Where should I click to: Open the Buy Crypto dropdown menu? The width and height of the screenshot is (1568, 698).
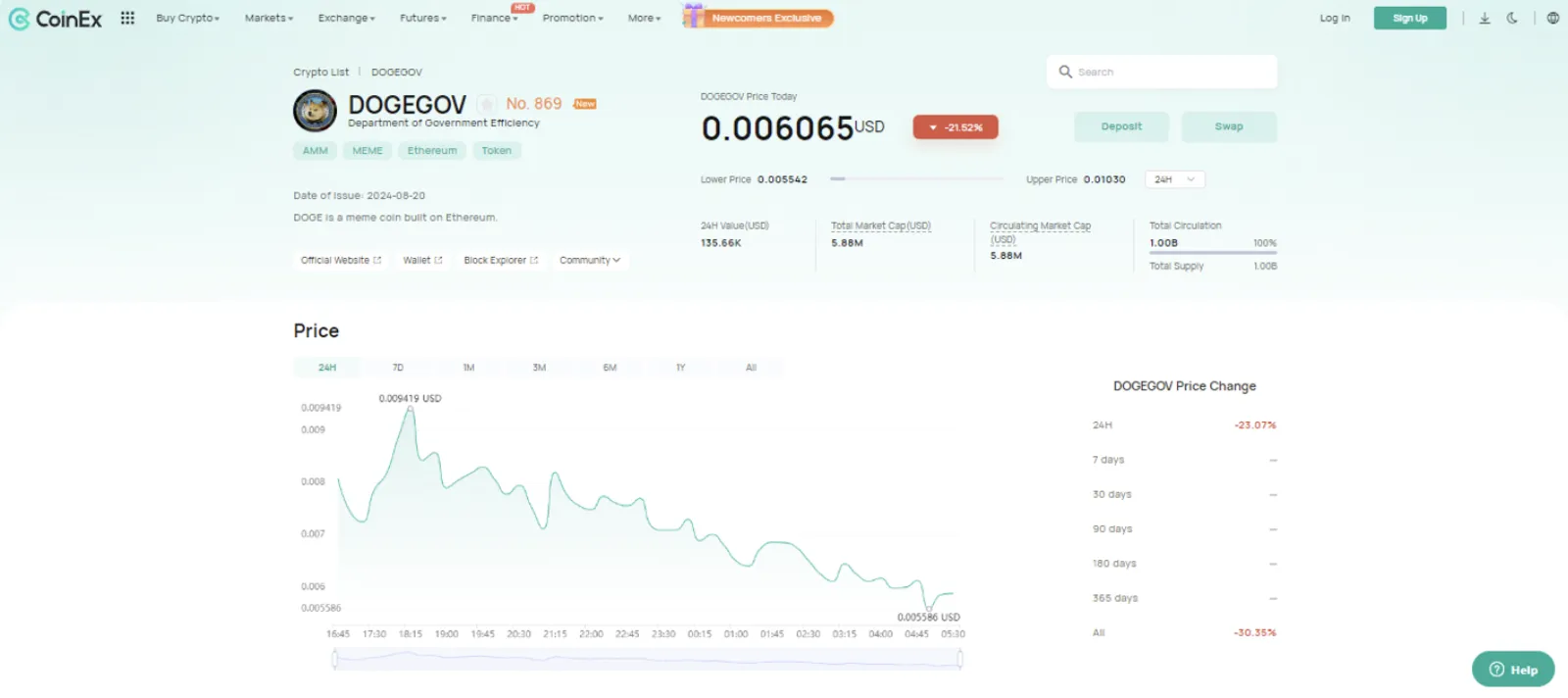pyautogui.click(x=187, y=18)
